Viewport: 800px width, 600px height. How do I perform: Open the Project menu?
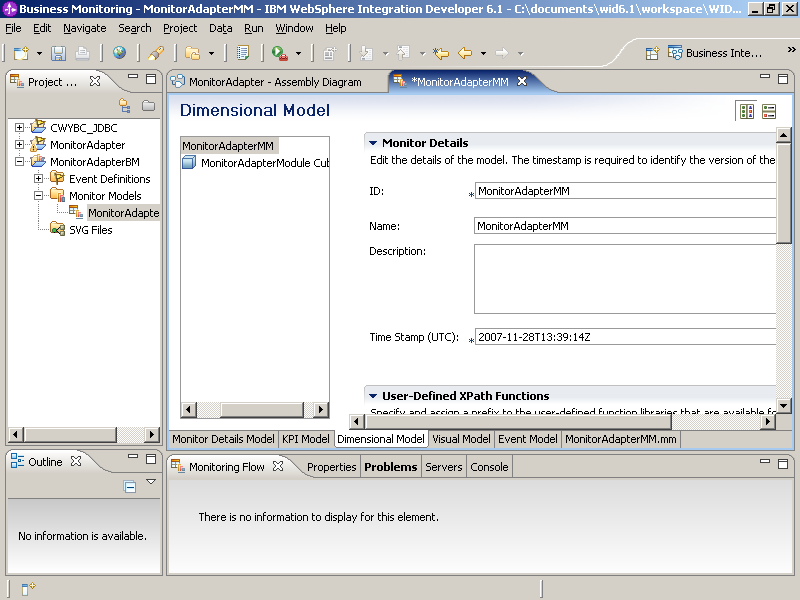pyautogui.click(x=180, y=29)
